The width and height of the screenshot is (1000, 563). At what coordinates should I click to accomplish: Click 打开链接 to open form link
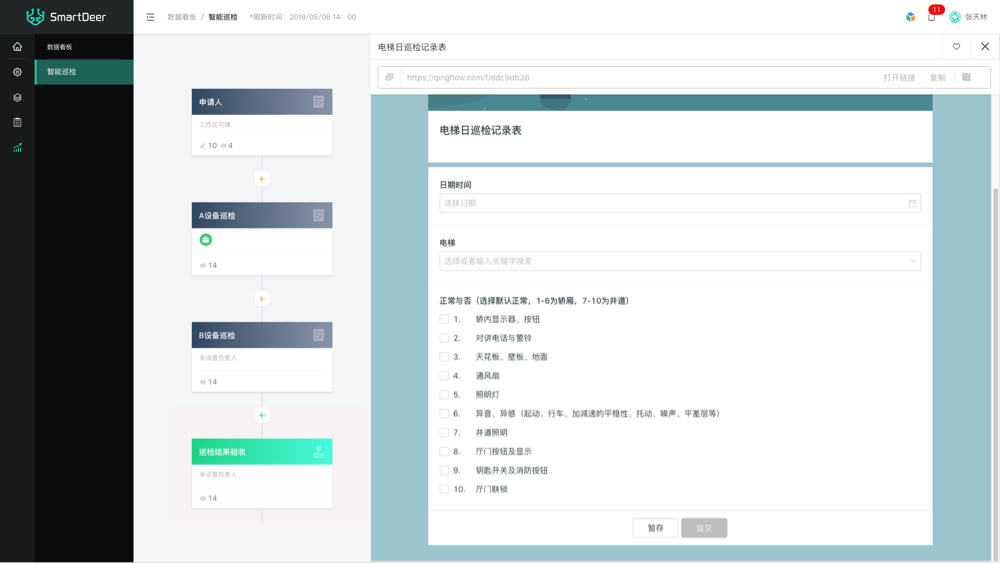click(899, 77)
